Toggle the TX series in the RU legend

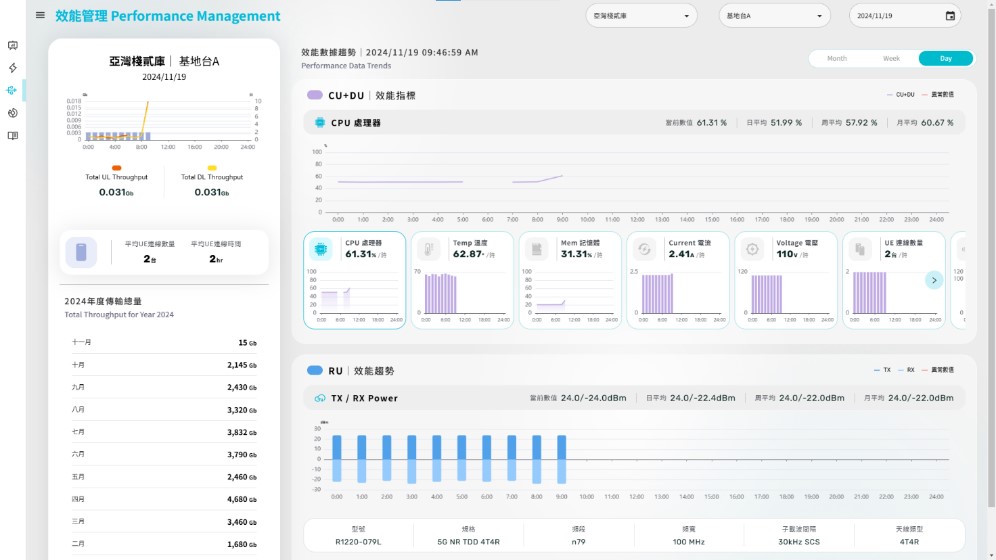point(881,370)
